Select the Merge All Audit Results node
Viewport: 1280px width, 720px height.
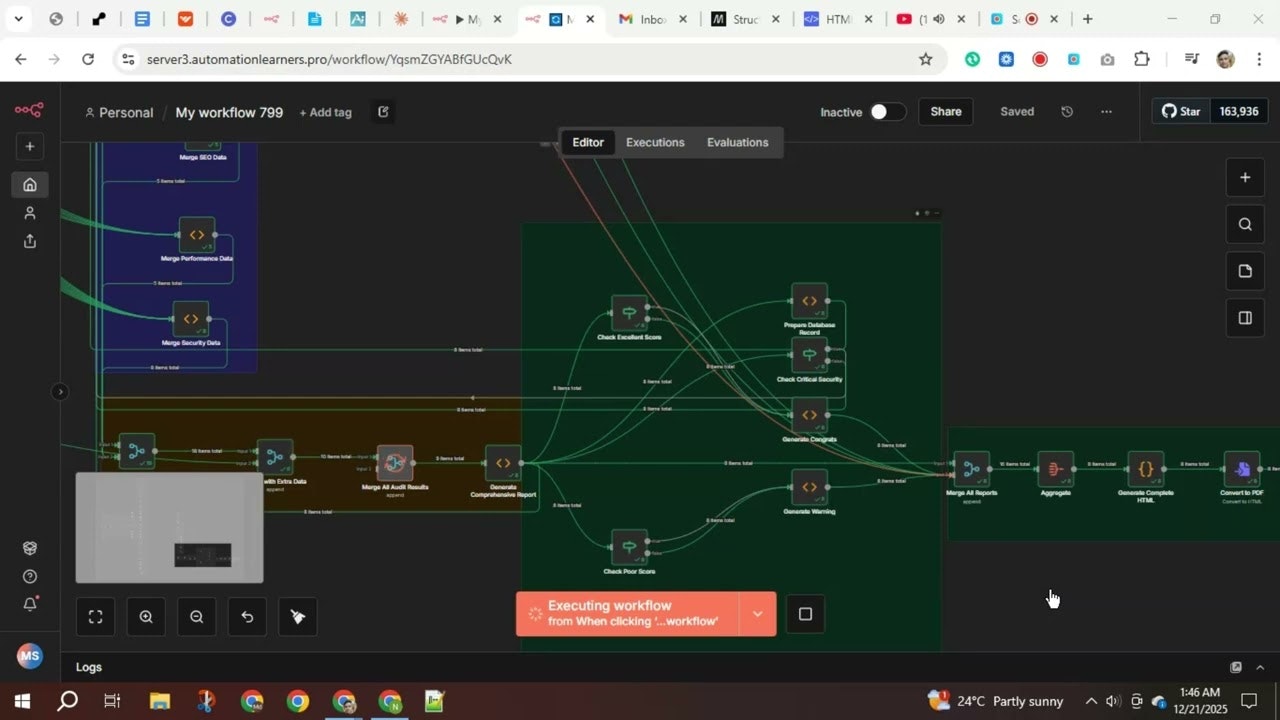395,463
